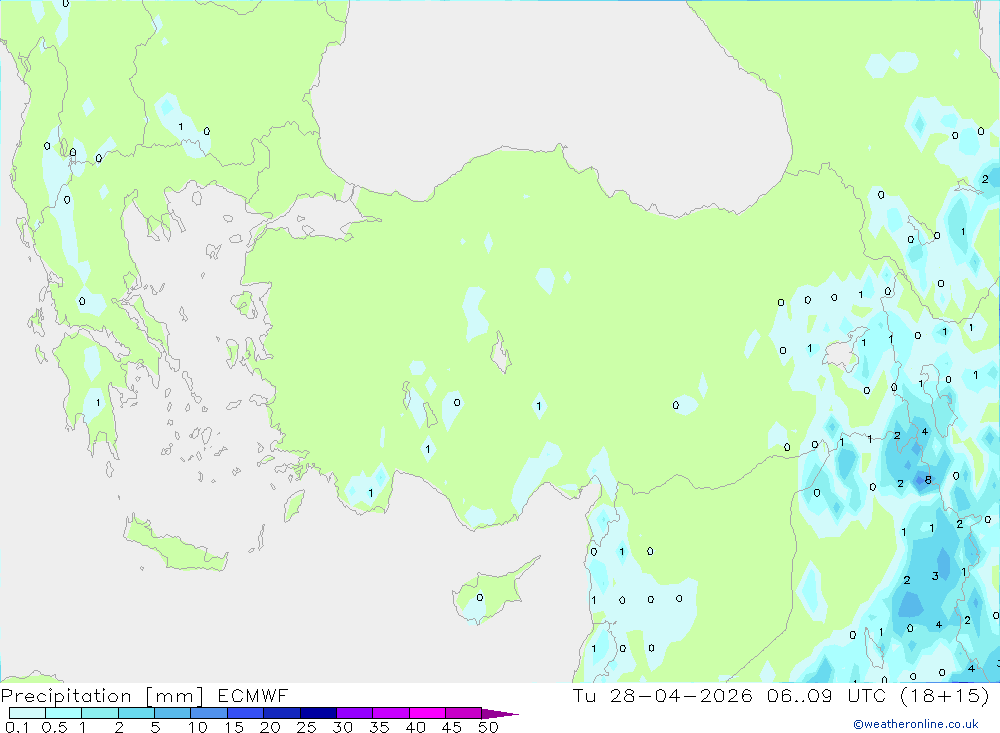Pick the legend swatch between 1 and 2
Image resolution: width=1000 pixels, height=733 pixels.
[x=100, y=713]
